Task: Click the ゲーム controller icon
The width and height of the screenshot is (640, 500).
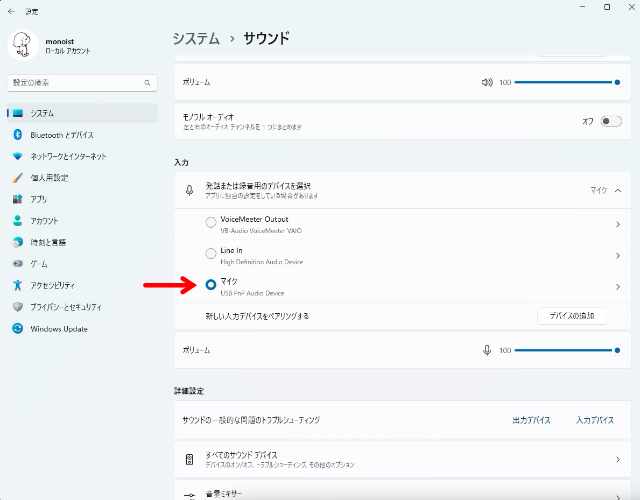Action: pyautogui.click(x=18, y=264)
